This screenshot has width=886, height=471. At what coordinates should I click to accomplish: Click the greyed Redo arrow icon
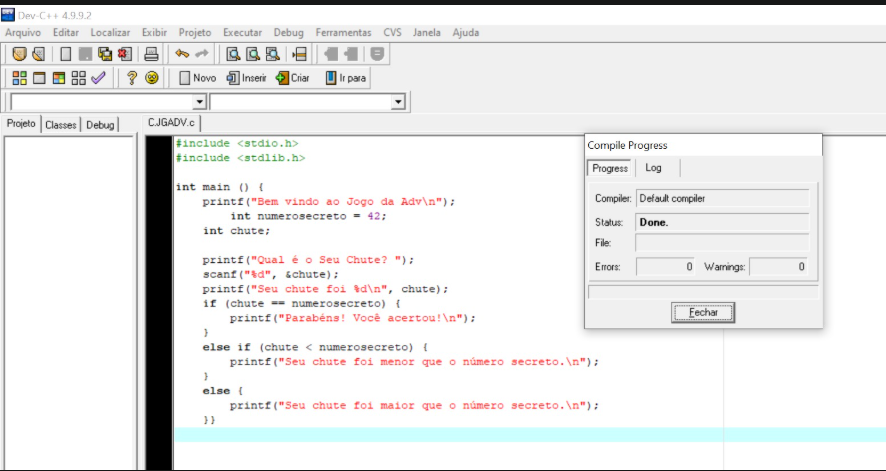(201, 54)
